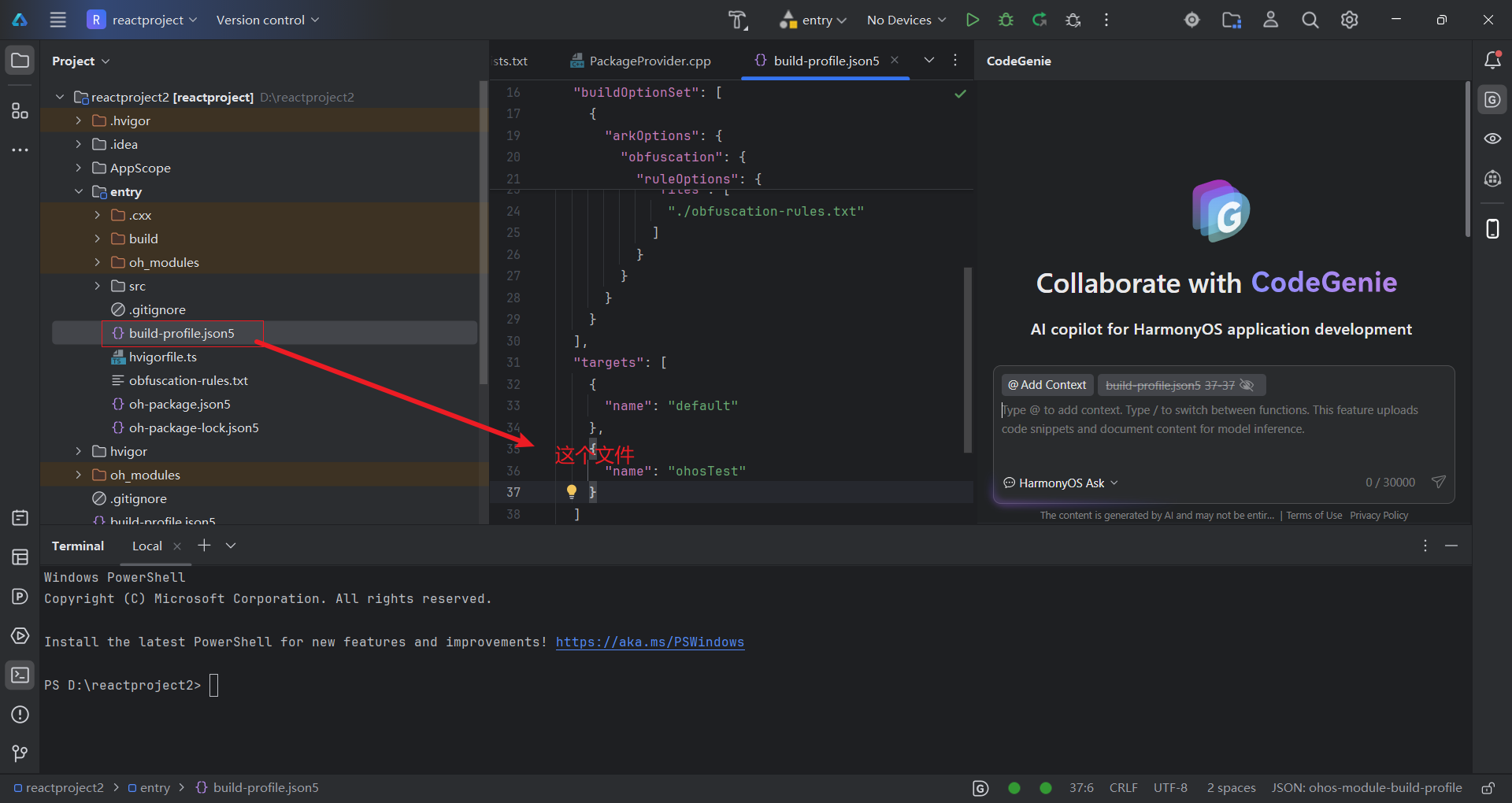Open the Git branch tool window icon
The height and width of the screenshot is (803, 1512).
[x=20, y=753]
